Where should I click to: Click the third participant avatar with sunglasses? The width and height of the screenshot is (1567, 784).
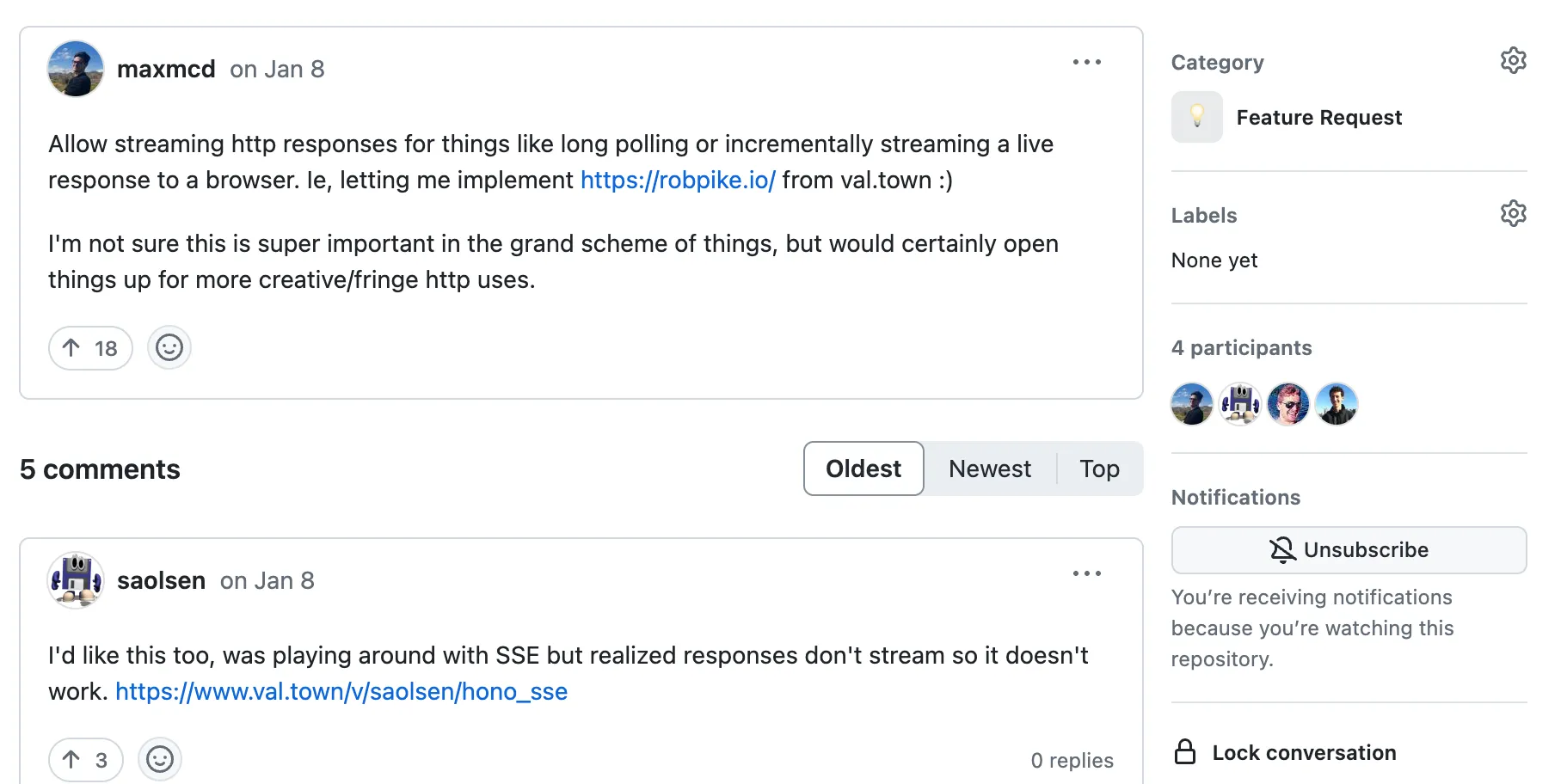click(x=1288, y=404)
